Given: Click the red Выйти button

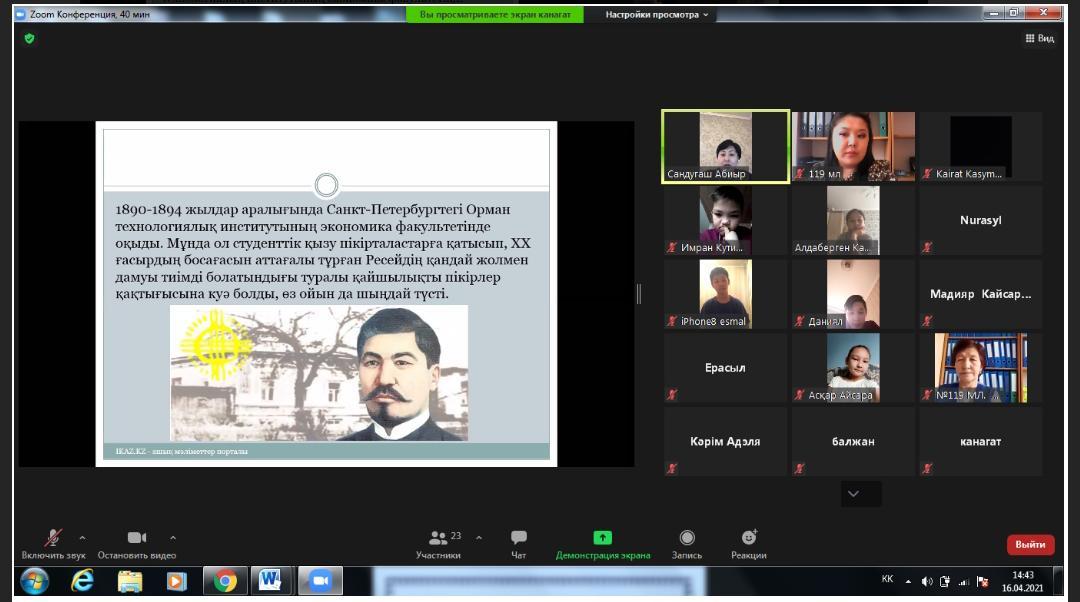Looking at the screenshot, I should tap(1030, 545).
